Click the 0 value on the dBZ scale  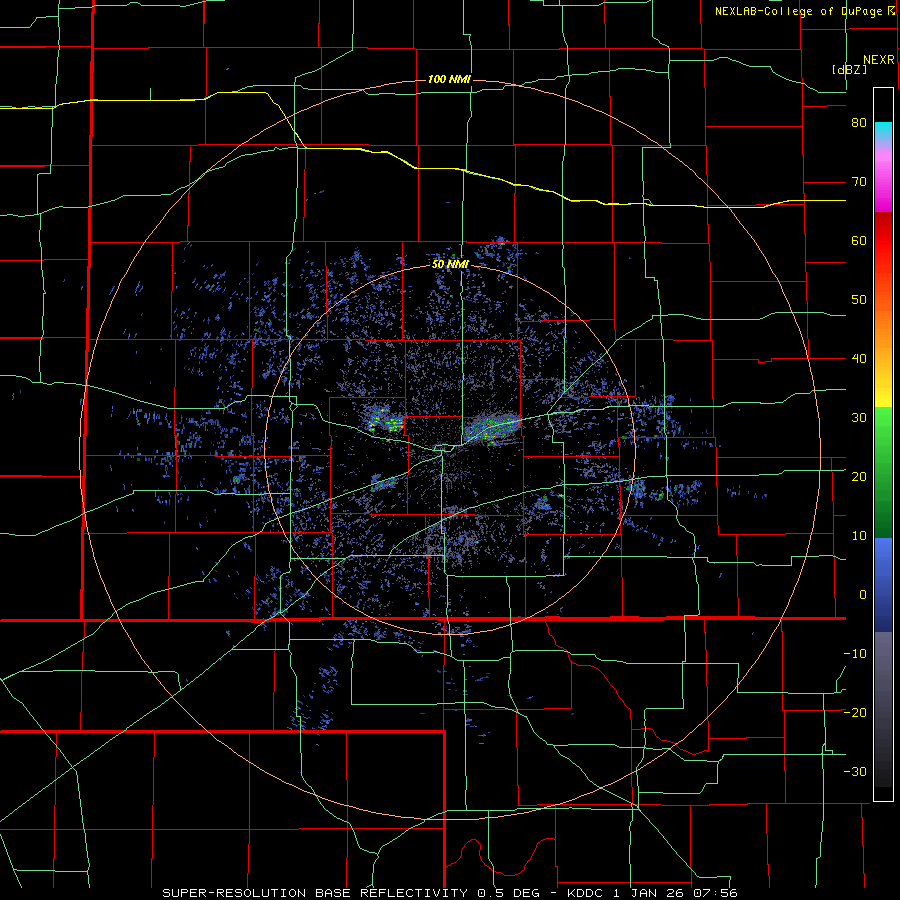pyautogui.click(x=863, y=595)
